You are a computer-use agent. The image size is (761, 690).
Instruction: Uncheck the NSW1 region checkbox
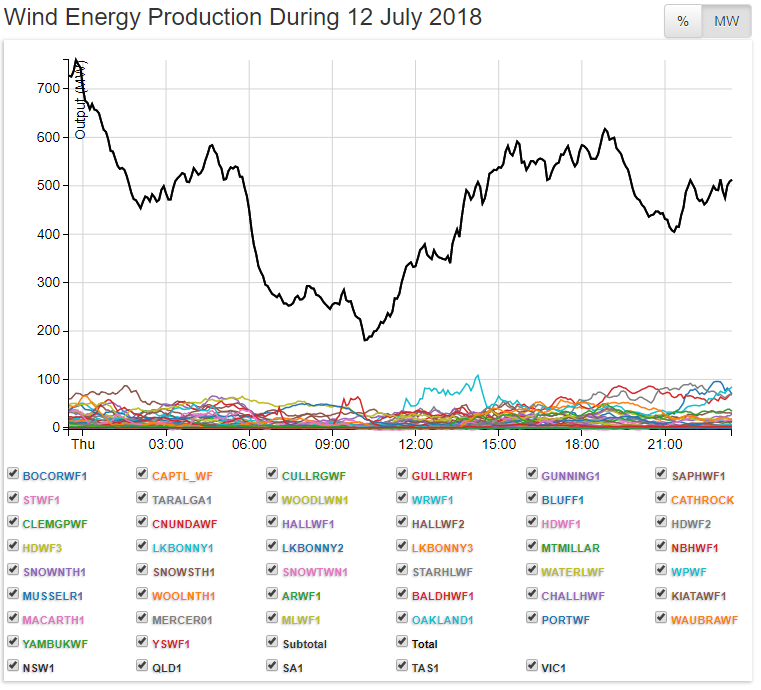pyautogui.click(x=13, y=665)
